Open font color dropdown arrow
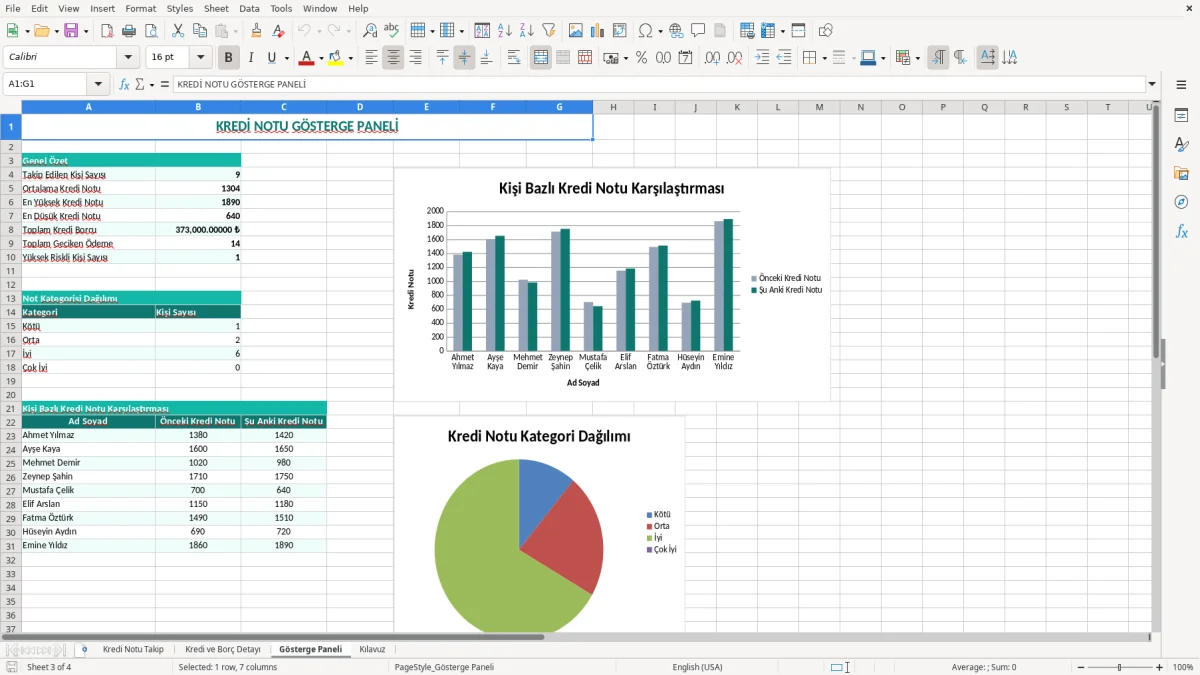This screenshot has width=1200, height=675. 321,58
